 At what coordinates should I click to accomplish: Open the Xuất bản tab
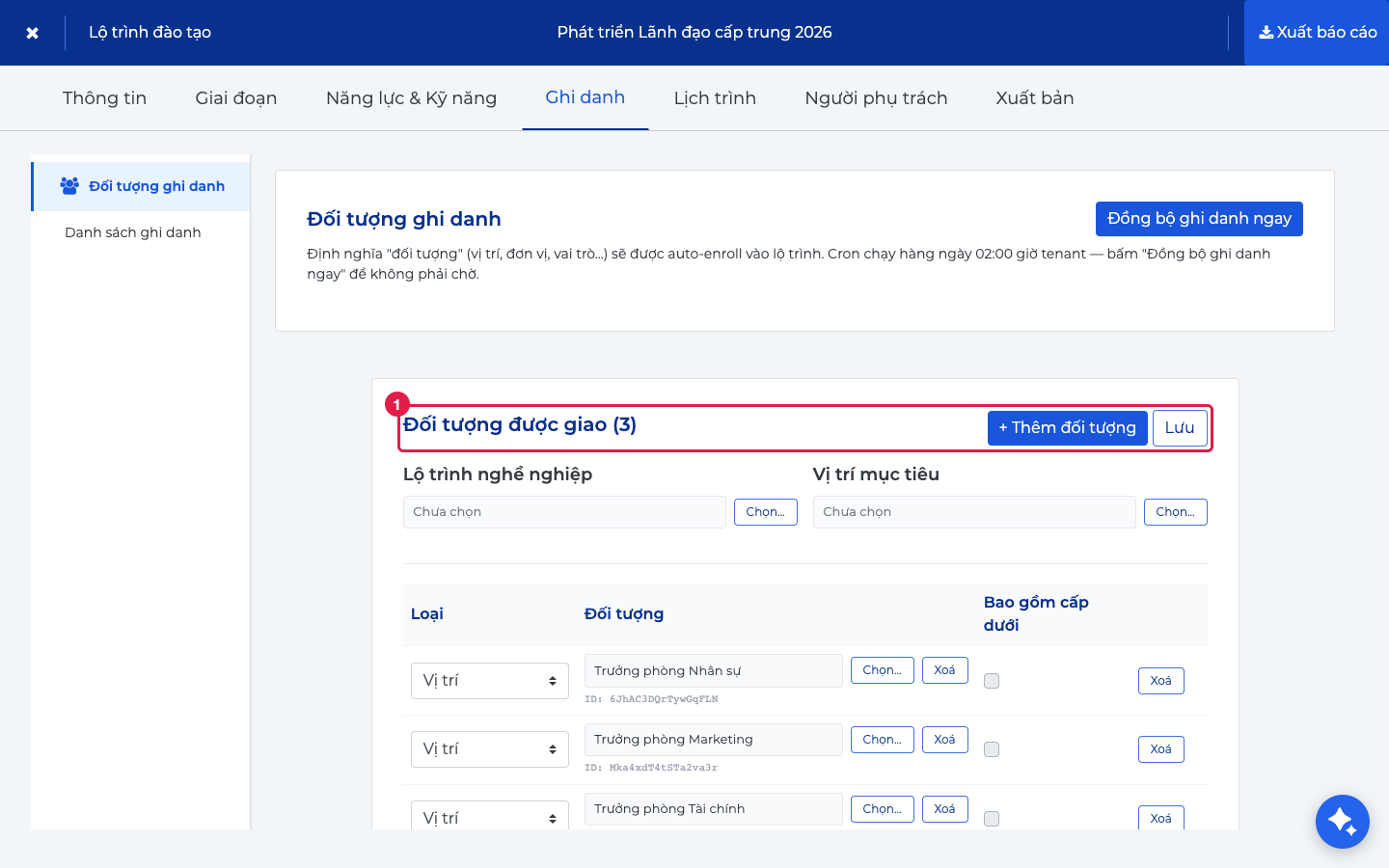pos(1035,97)
